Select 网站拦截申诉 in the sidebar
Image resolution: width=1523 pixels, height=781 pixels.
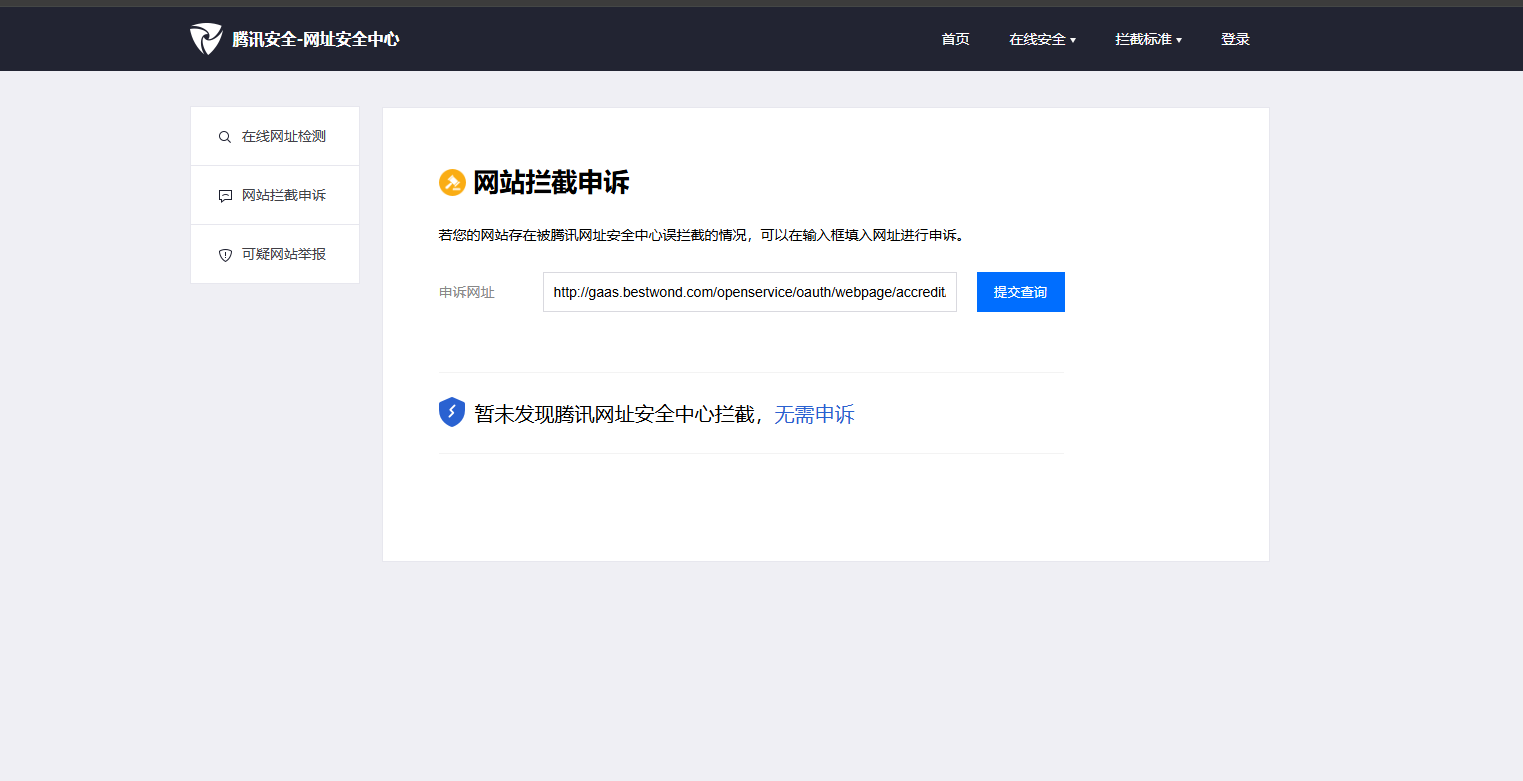tap(275, 195)
